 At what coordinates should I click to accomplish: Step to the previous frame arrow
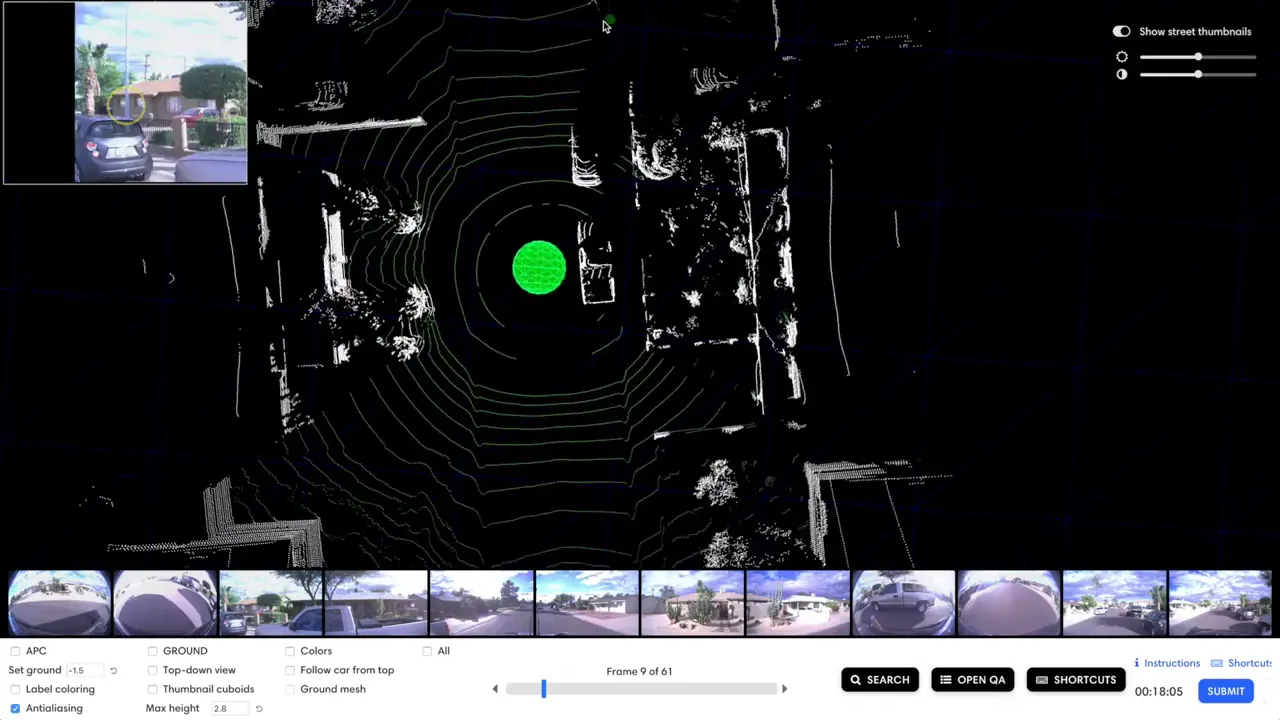[x=495, y=689]
